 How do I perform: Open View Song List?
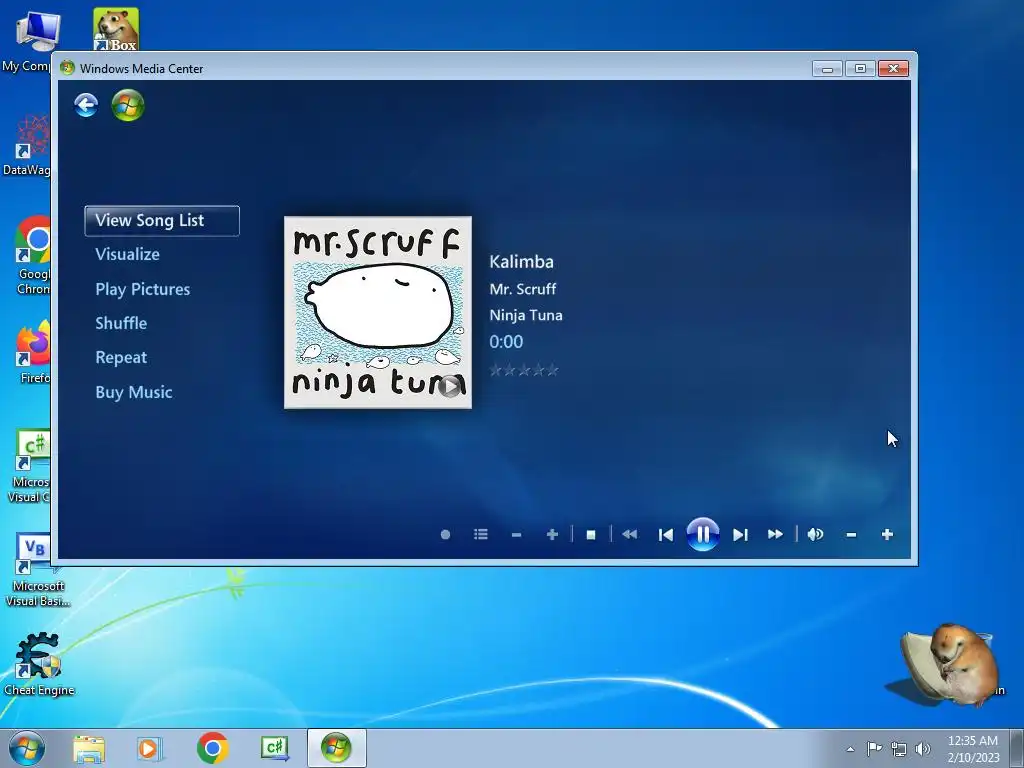point(162,221)
